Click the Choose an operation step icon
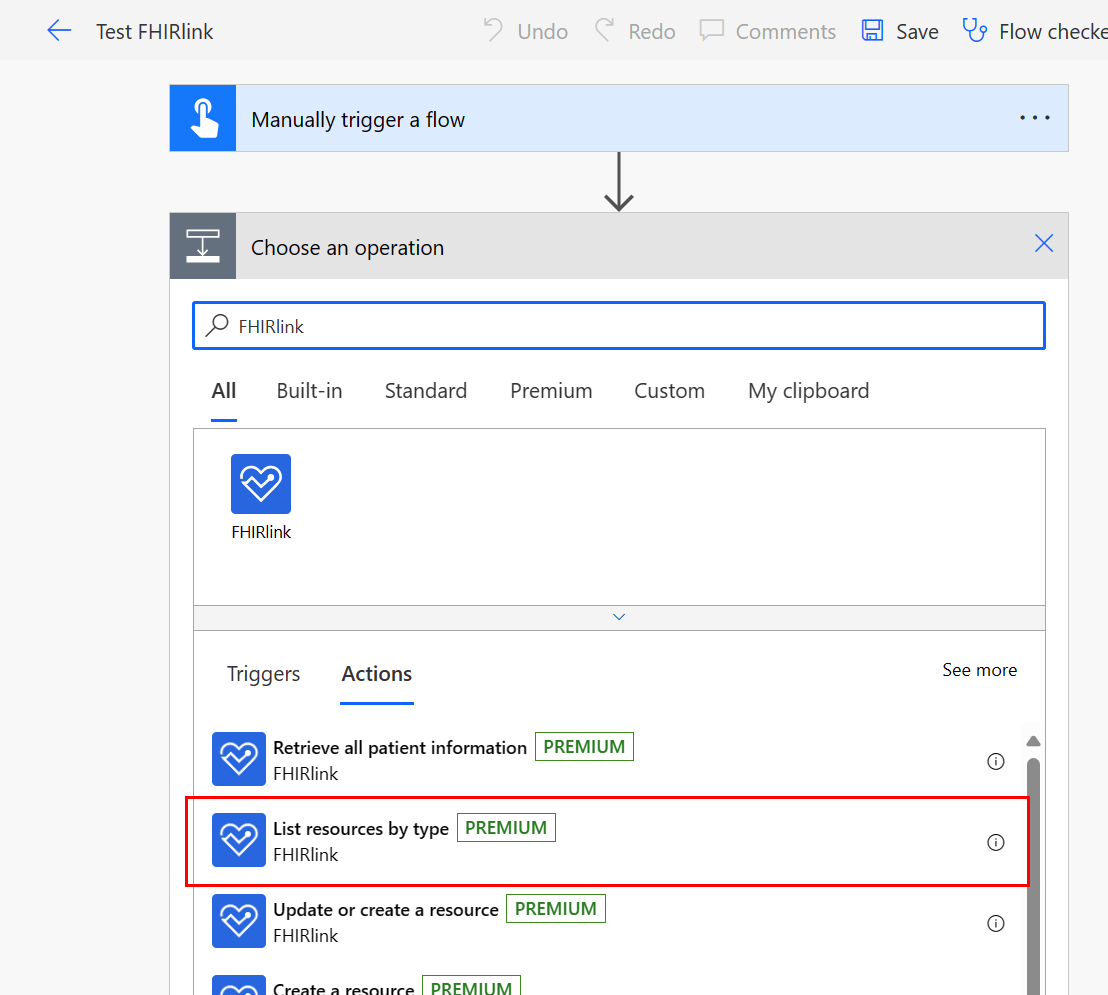The image size is (1108, 995). 203,246
